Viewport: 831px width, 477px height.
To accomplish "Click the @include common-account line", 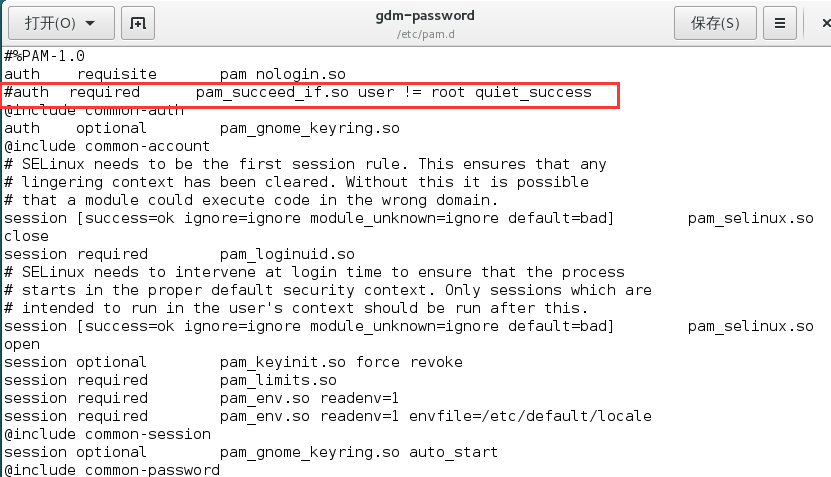I will (x=107, y=146).
